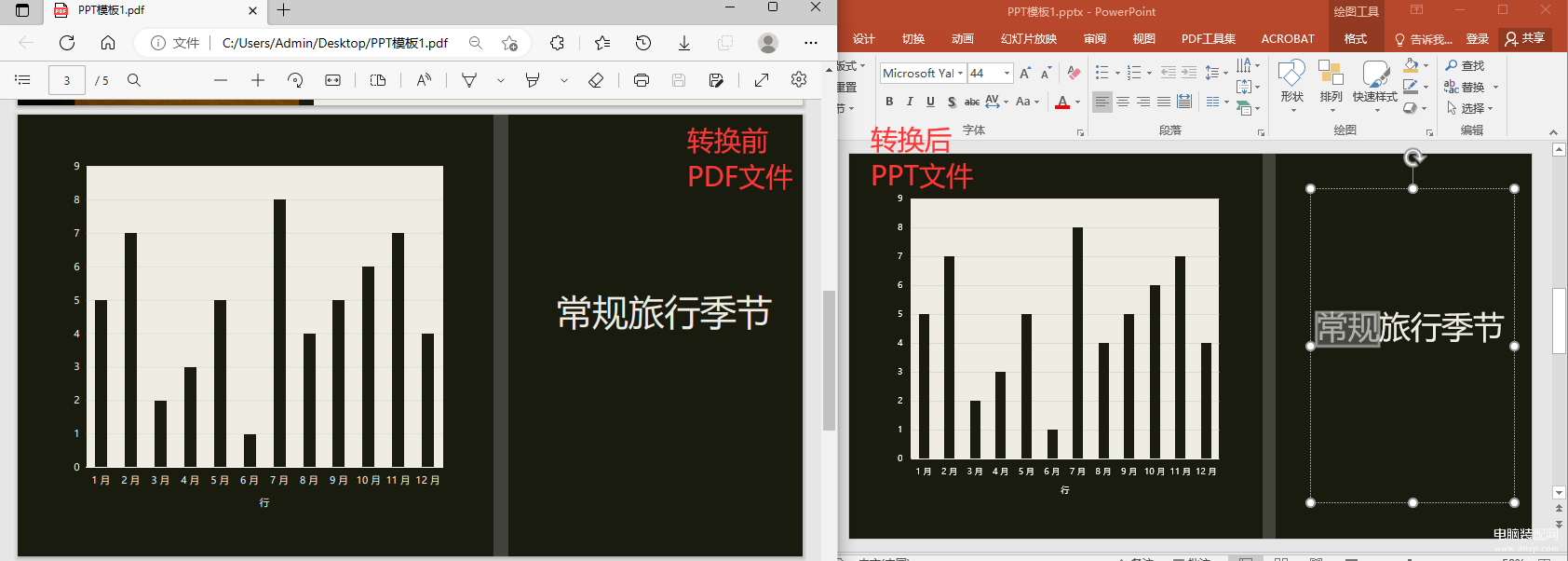The width and height of the screenshot is (1568, 561).
Task: Click the browser profile avatar
Action: tap(768, 43)
